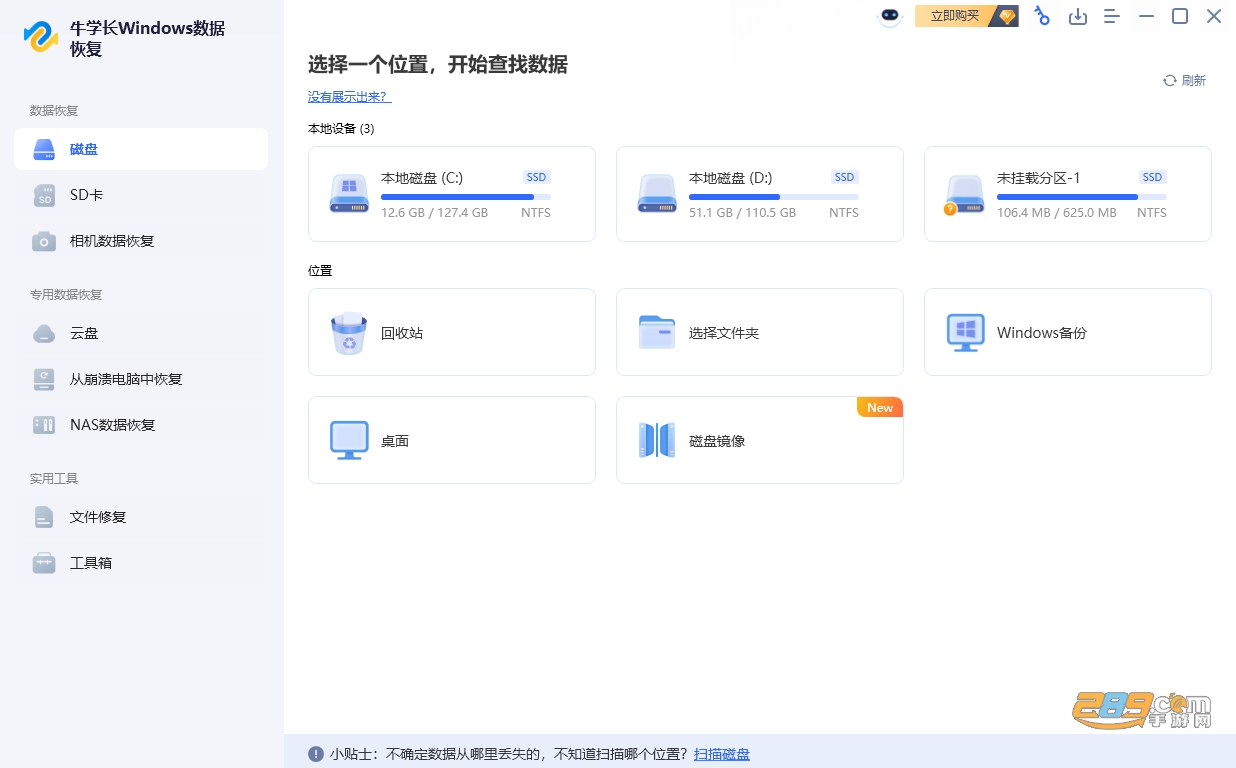Click the NTFS label on D: drive
Viewport: 1236px width, 768px height.
pos(844,213)
